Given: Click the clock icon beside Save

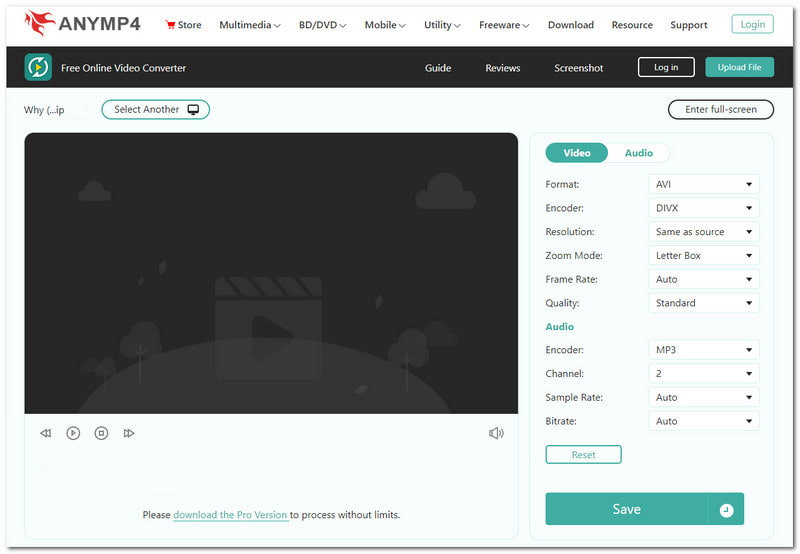Looking at the screenshot, I should coord(726,510).
